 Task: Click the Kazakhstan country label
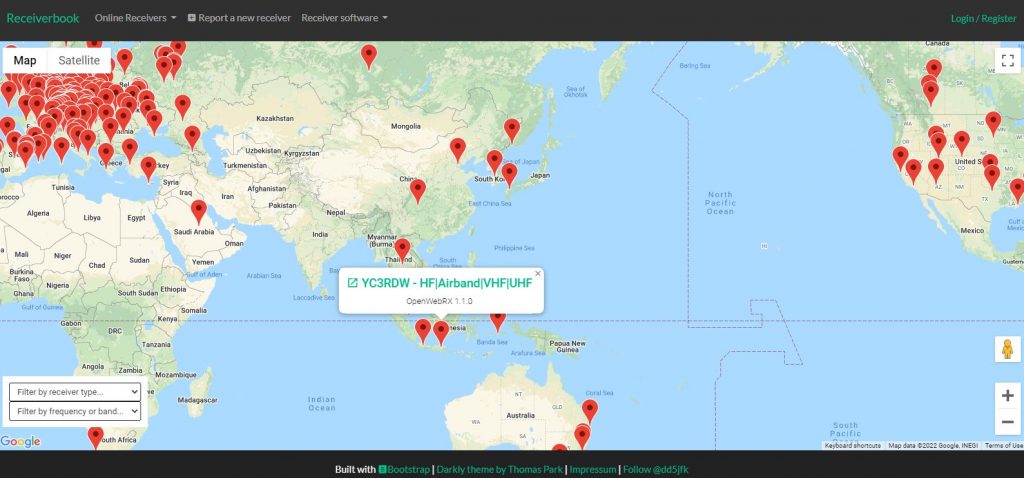click(x=275, y=119)
